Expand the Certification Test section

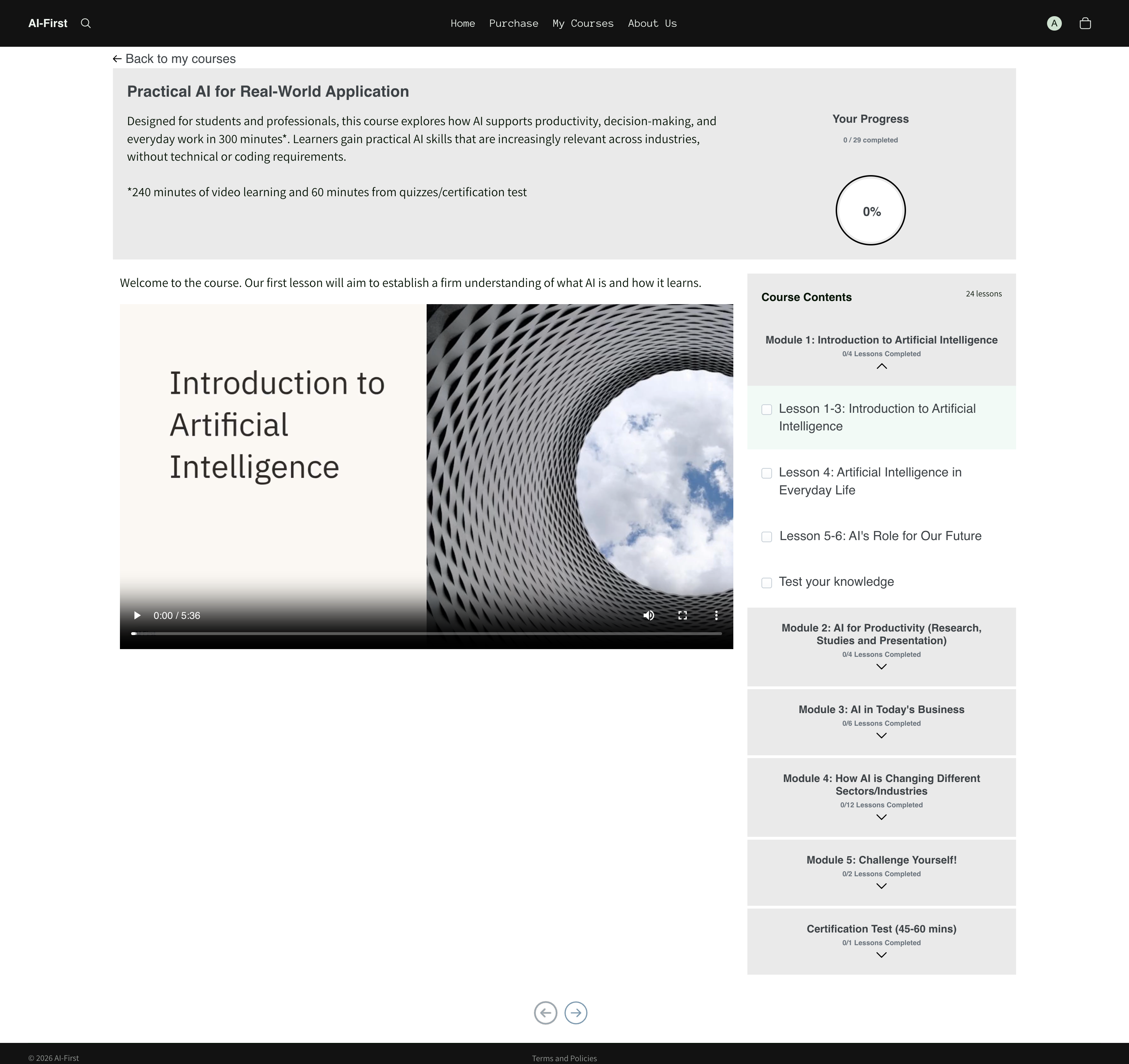[x=881, y=954]
